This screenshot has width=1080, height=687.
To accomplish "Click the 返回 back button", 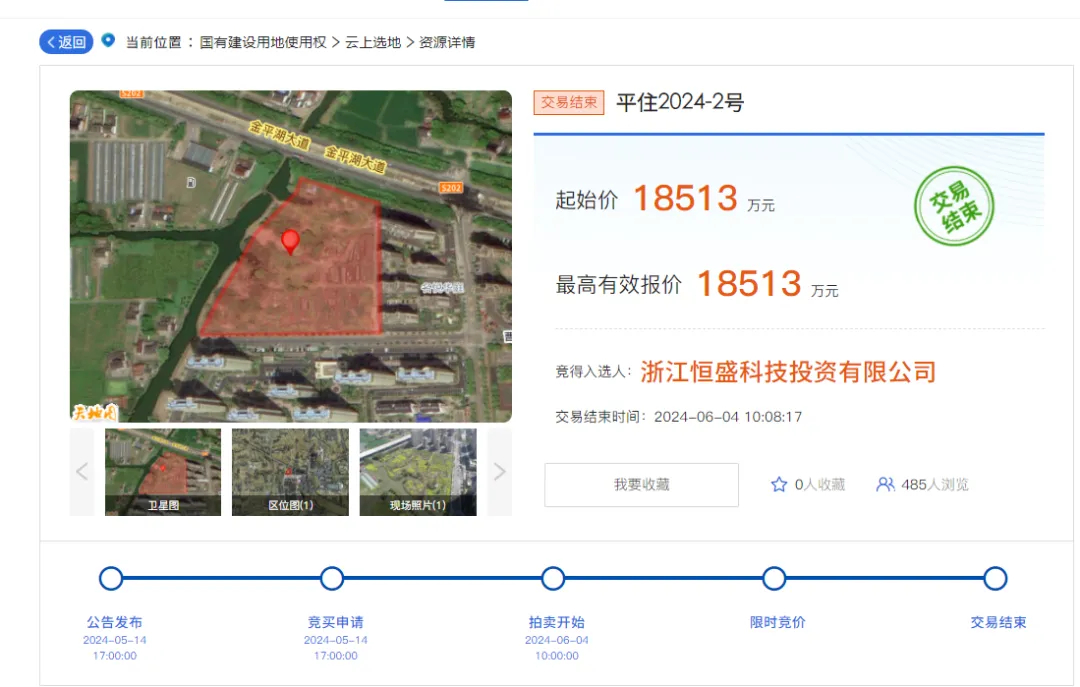I will (66, 42).
